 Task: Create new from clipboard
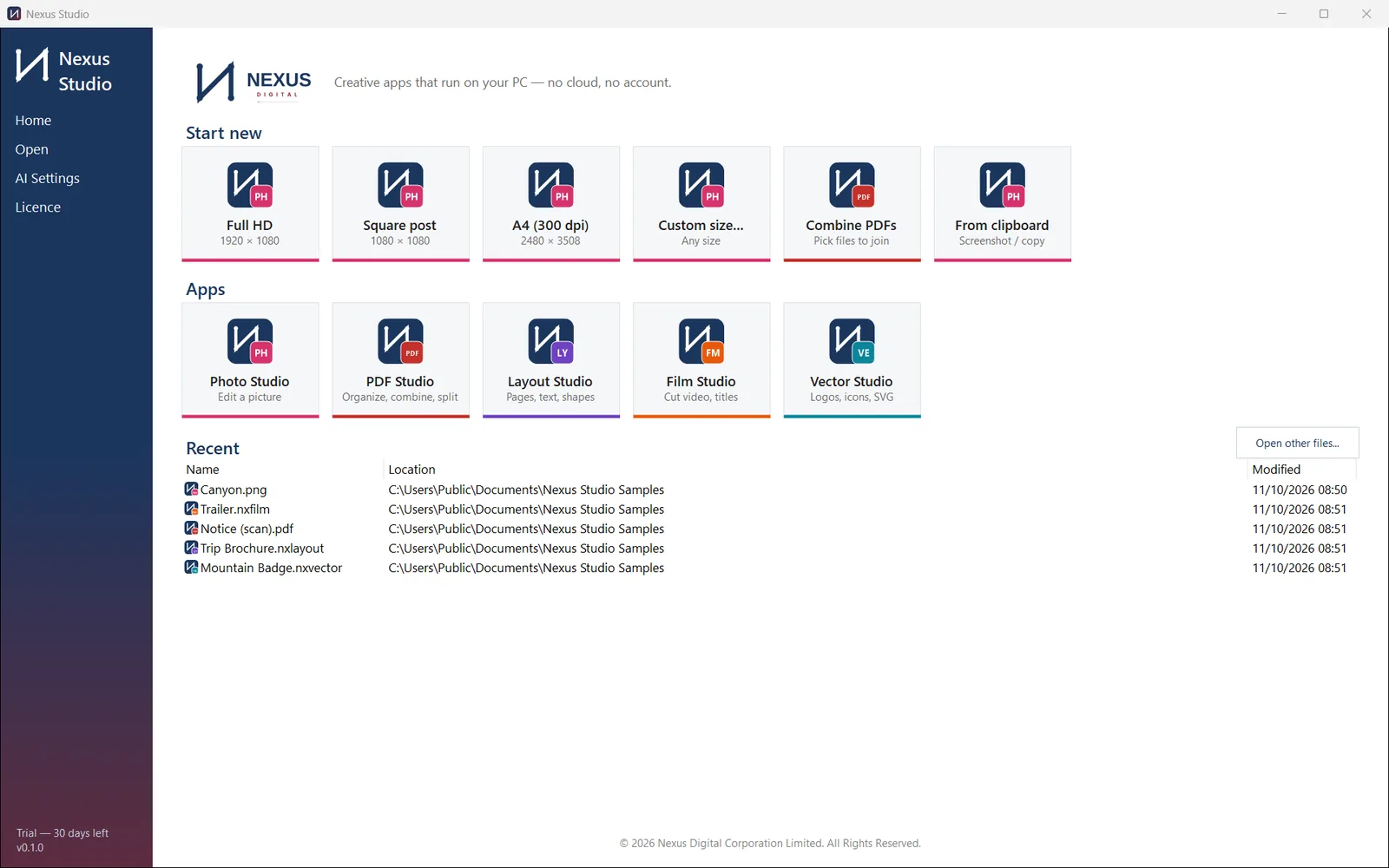[x=1003, y=203]
